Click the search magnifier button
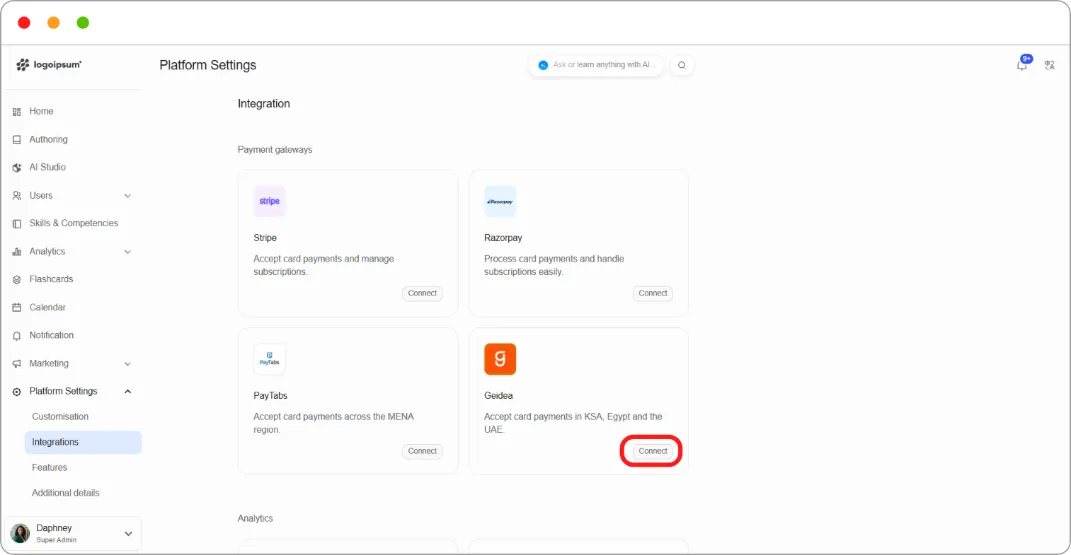 682,65
